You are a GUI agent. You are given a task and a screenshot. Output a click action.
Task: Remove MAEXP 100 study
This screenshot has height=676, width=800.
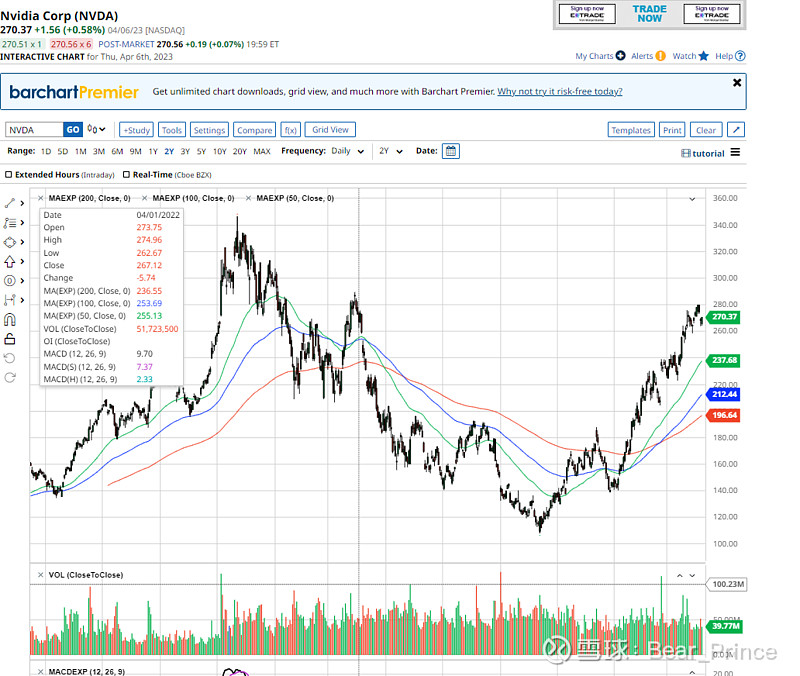[145, 198]
